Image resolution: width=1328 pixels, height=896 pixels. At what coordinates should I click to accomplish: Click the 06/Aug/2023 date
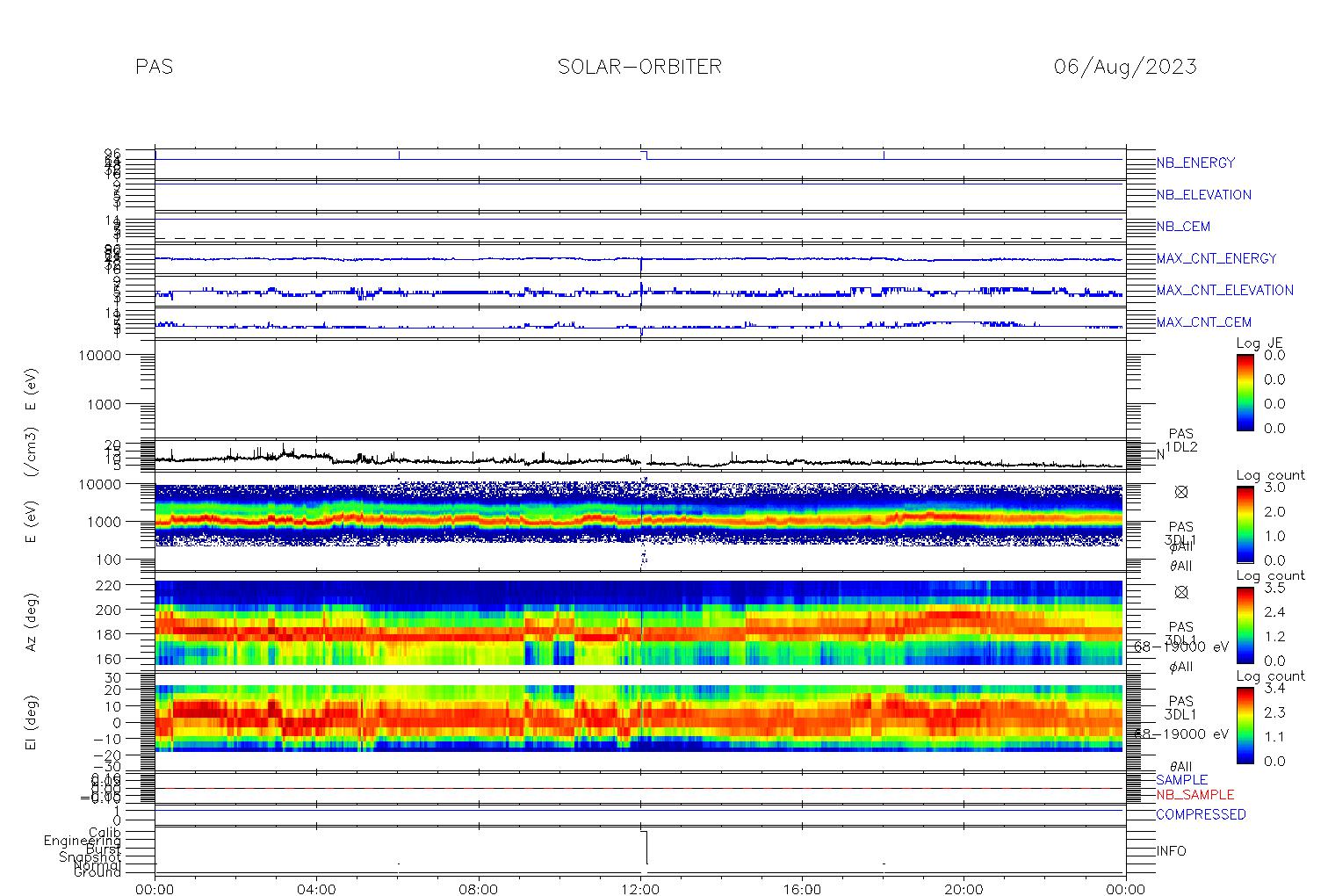(1125, 67)
